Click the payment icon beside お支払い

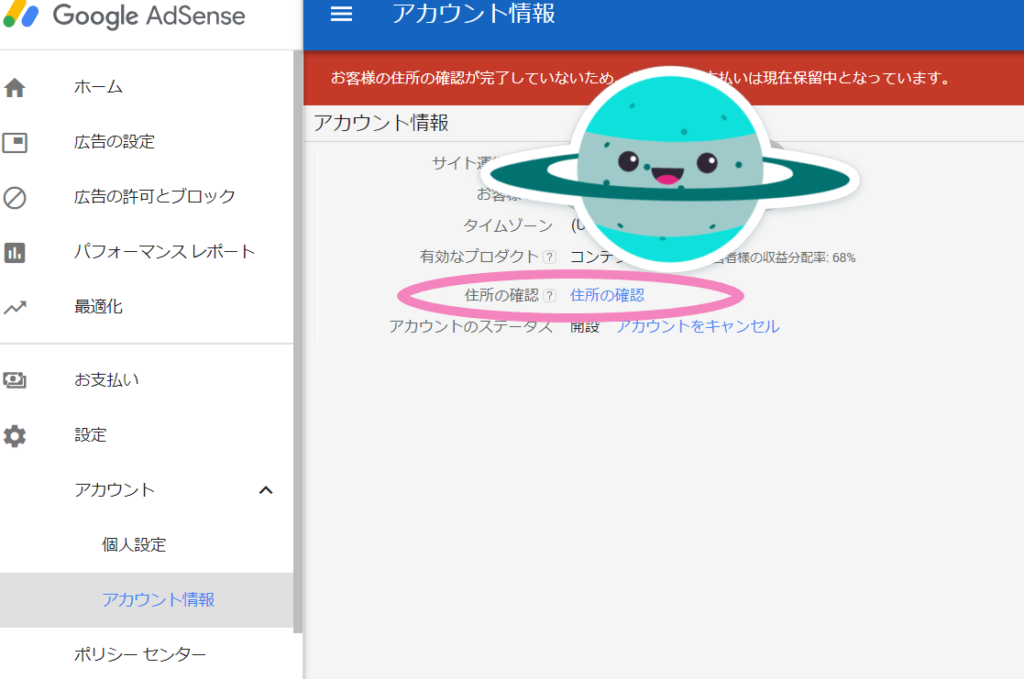click(x=14, y=380)
